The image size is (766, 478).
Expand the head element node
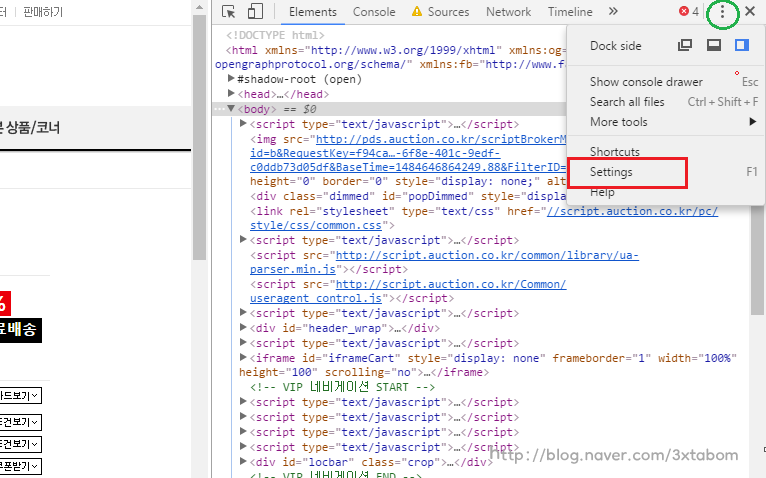tap(231, 93)
